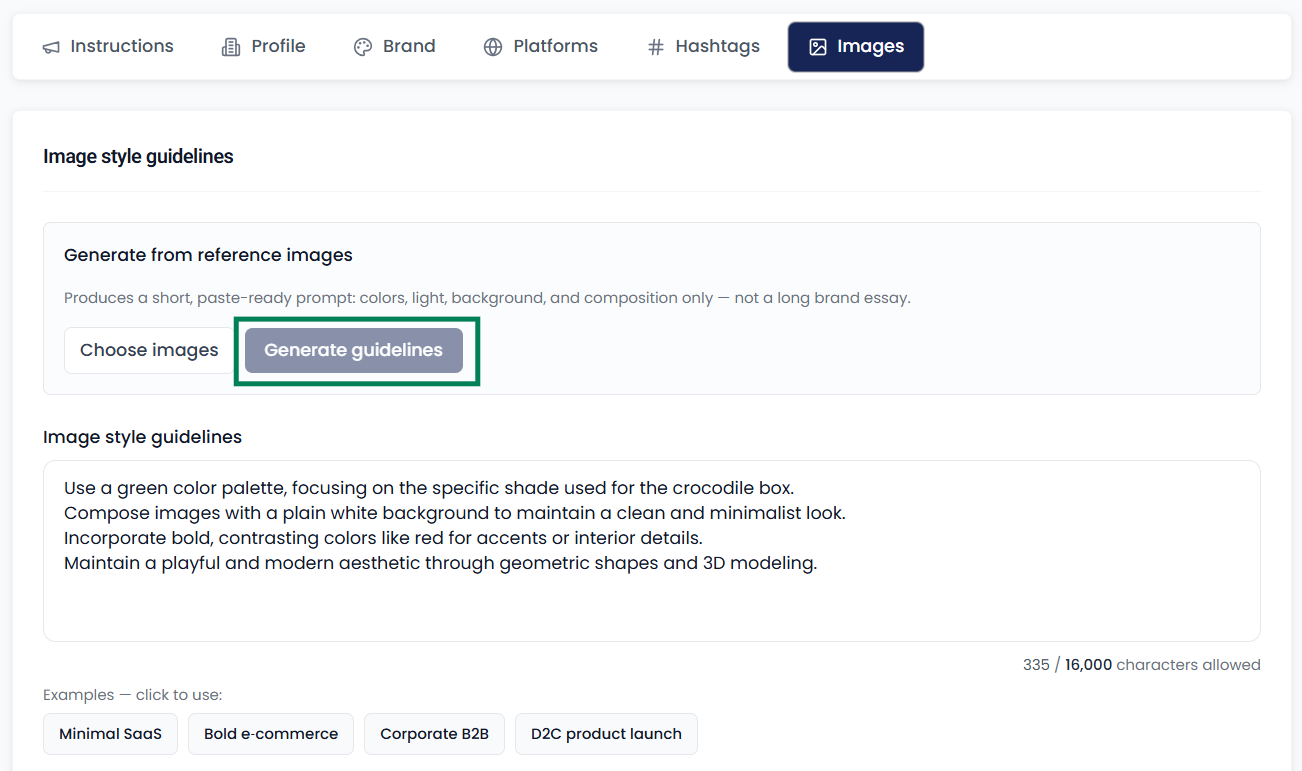Click the 'Image style guidelines' section heading
The width and height of the screenshot is (1302, 771).
[x=138, y=157]
